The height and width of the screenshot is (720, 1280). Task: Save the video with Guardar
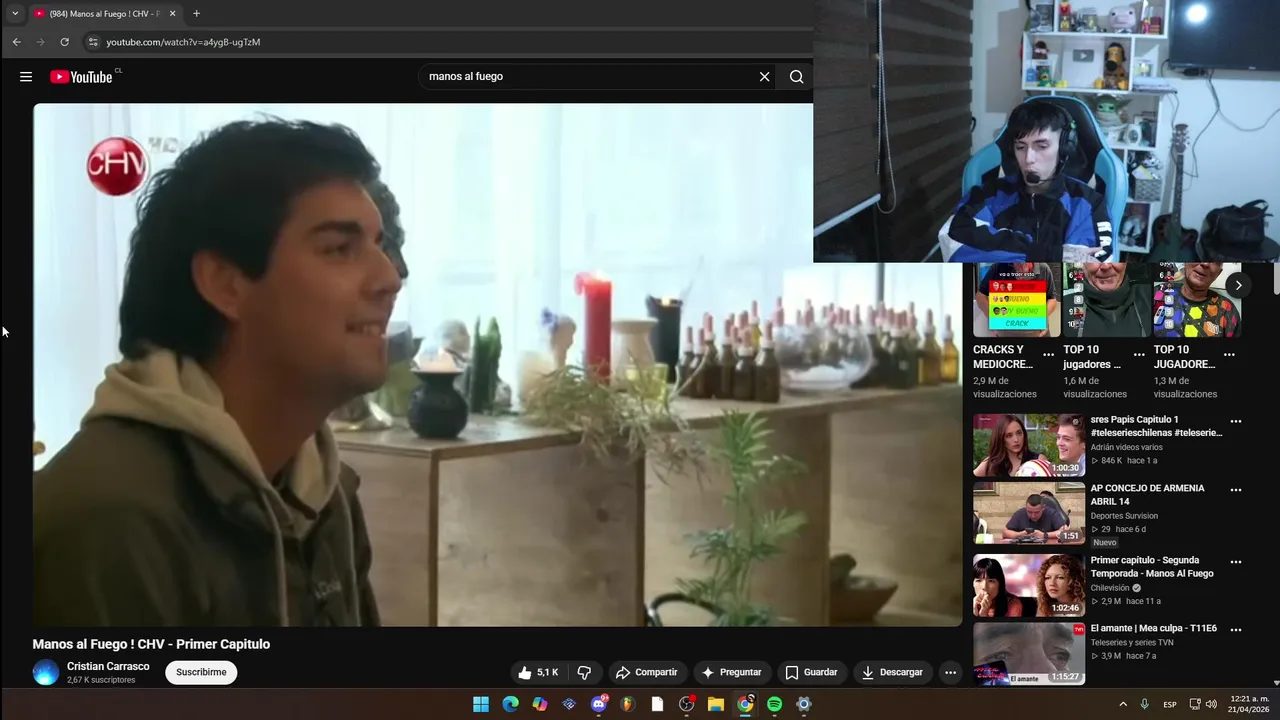click(x=811, y=672)
